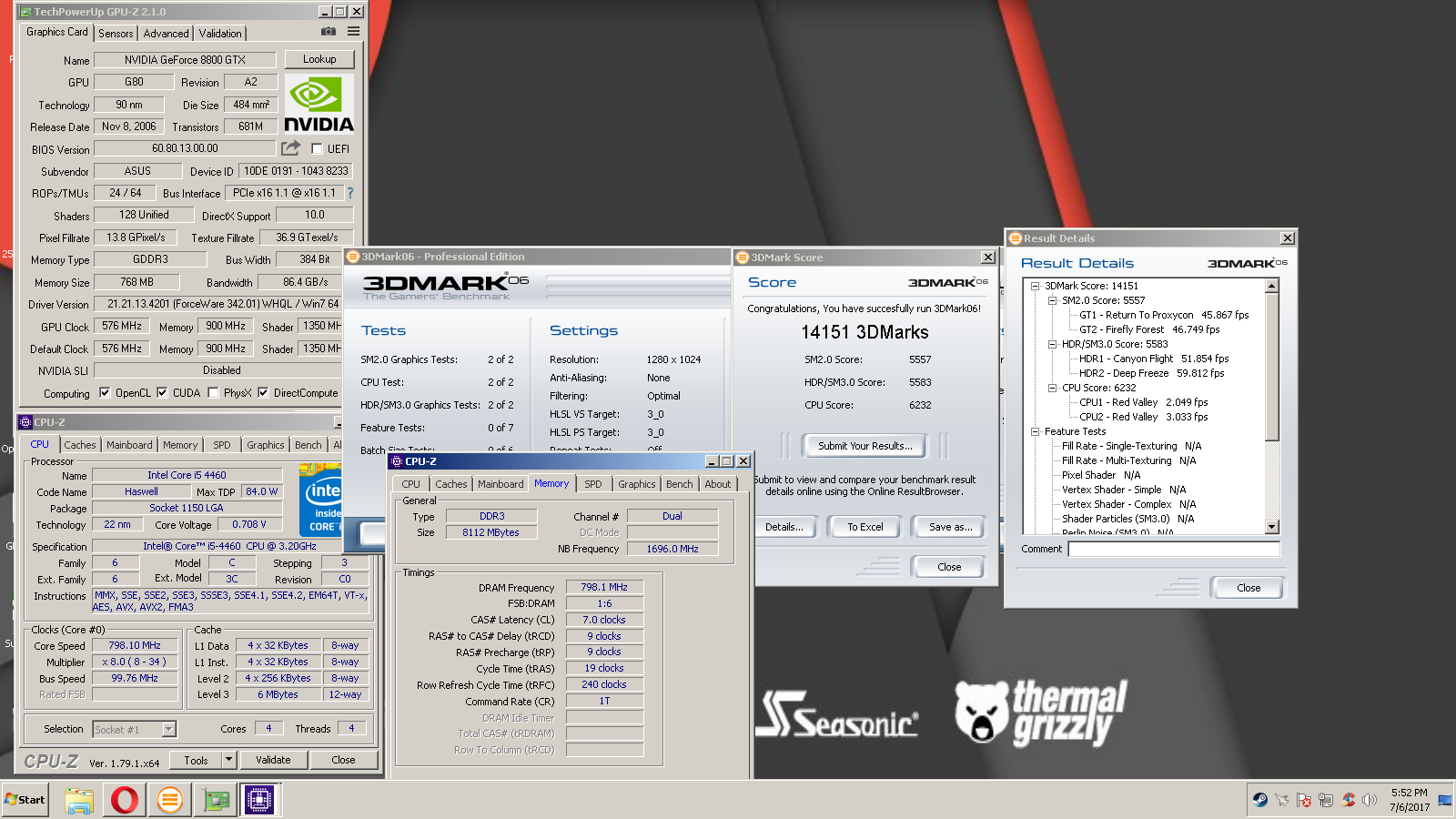
Task: Click DRAM Frequency value 798.1 MHz
Action: point(604,587)
